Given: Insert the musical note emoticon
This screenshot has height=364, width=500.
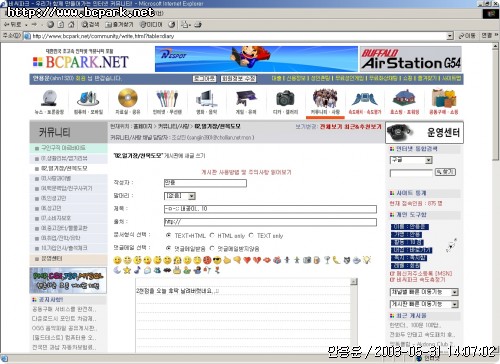Looking at the screenshot, I should click(137, 270).
